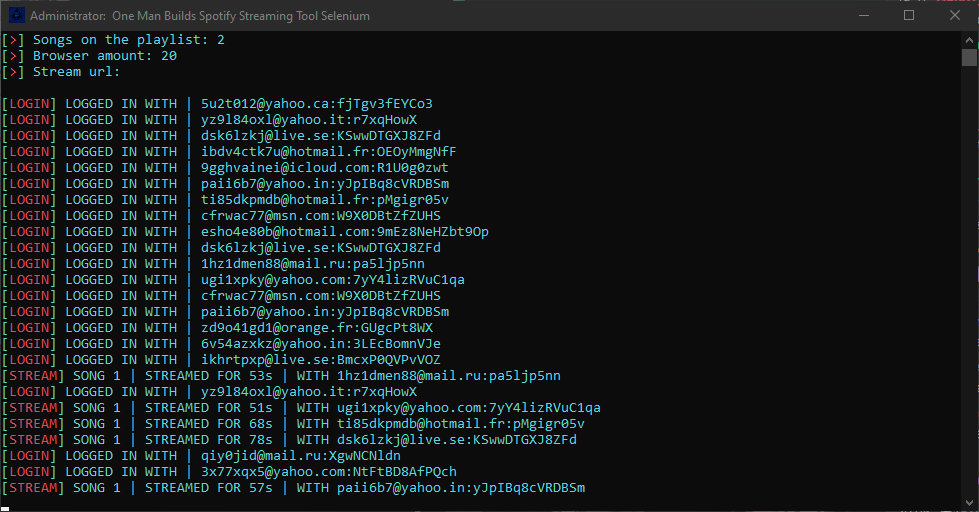979x512 pixels.
Task: Click the first [LOGIN] tag in the log
Action: [x=29, y=104]
